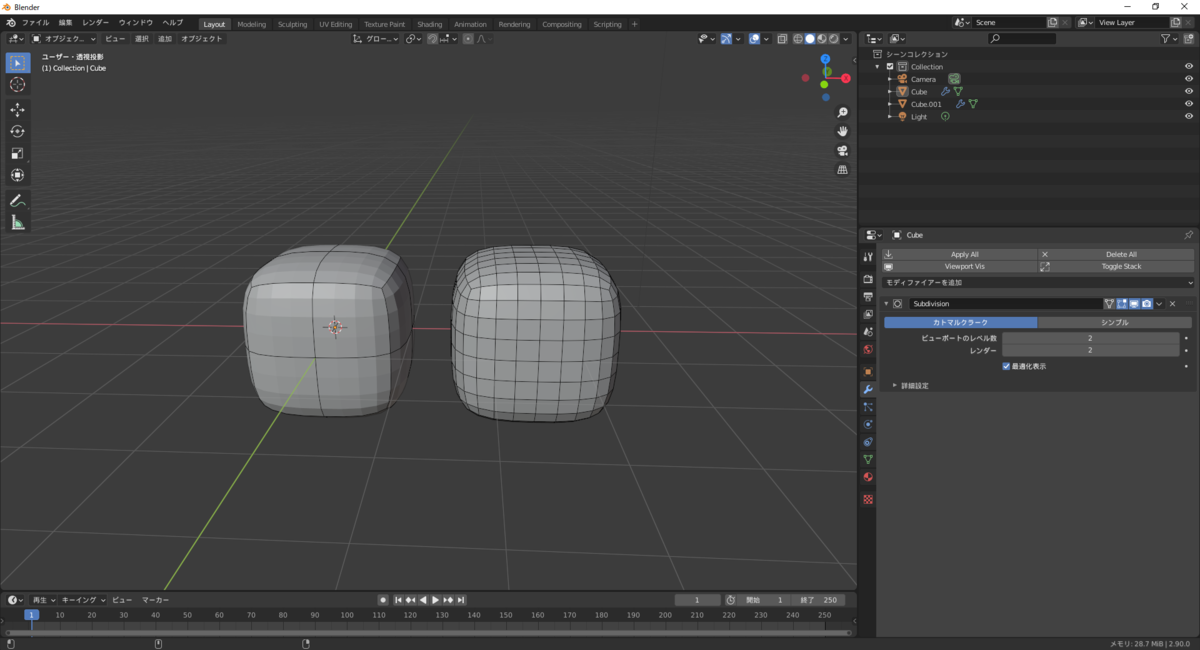Uncheck the 最適化表示 checkbox
Viewport: 1200px width, 650px height.
coord(1006,366)
